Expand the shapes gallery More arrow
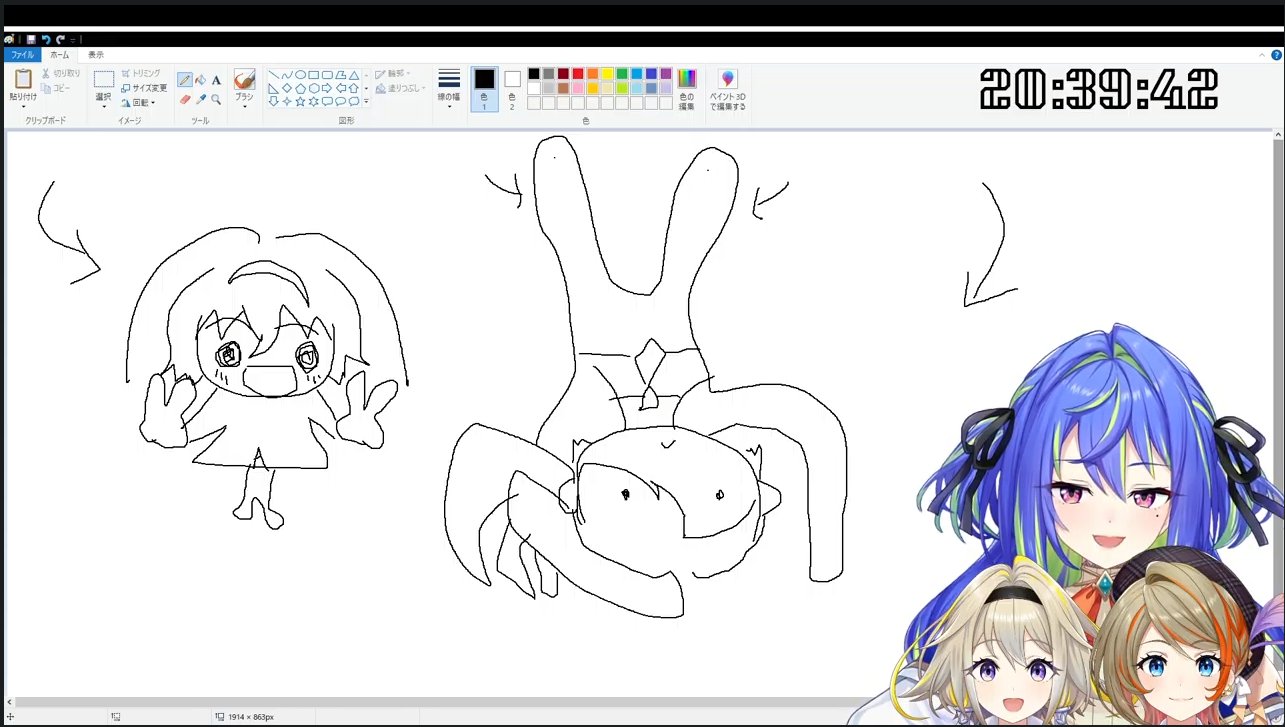 366,101
